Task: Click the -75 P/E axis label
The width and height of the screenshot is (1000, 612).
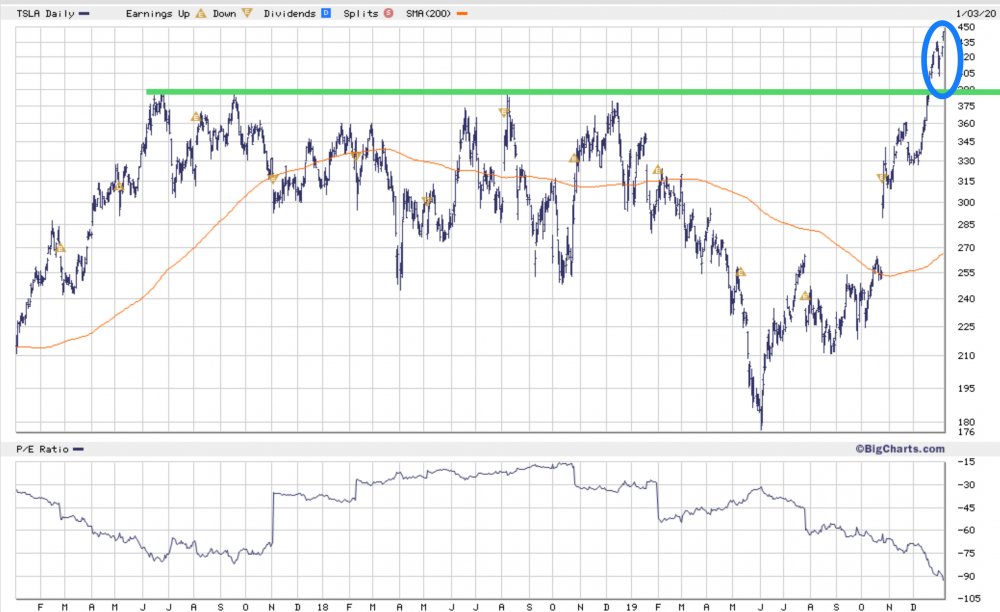Action: tap(966, 553)
